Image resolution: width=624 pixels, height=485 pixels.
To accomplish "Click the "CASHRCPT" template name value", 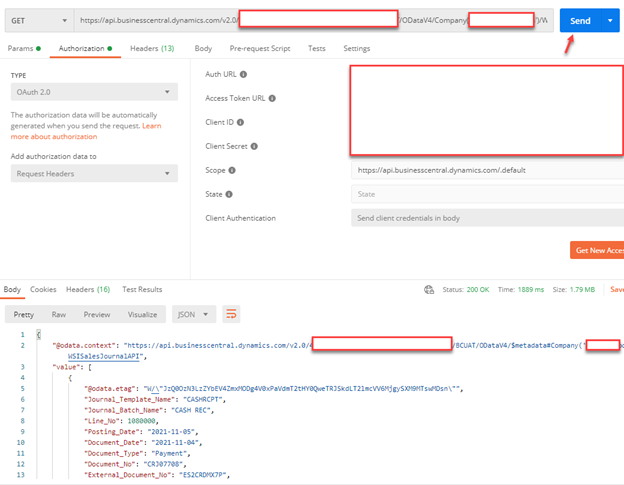I will (x=204, y=399).
